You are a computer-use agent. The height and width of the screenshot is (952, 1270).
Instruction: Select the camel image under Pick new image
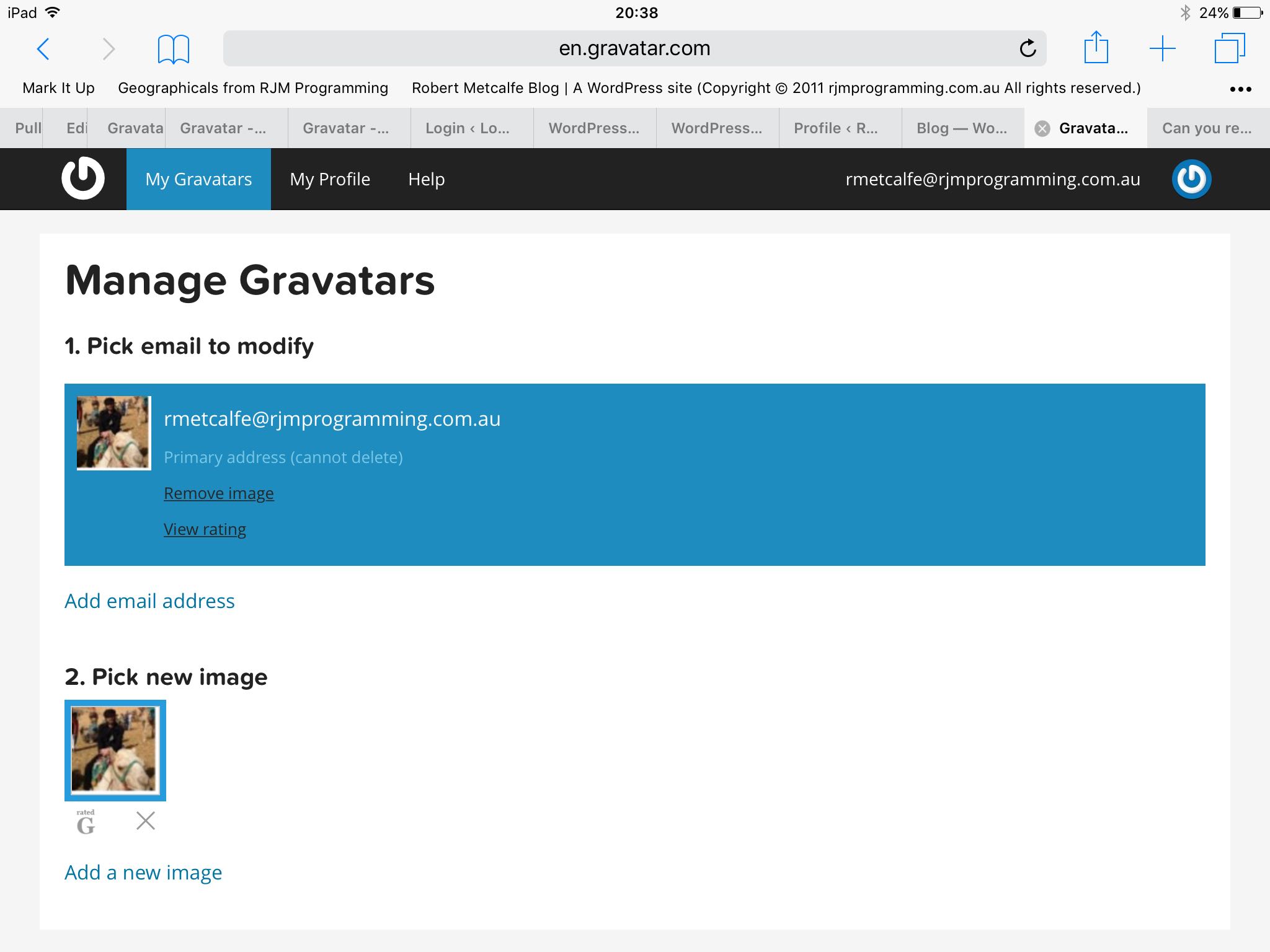point(115,751)
